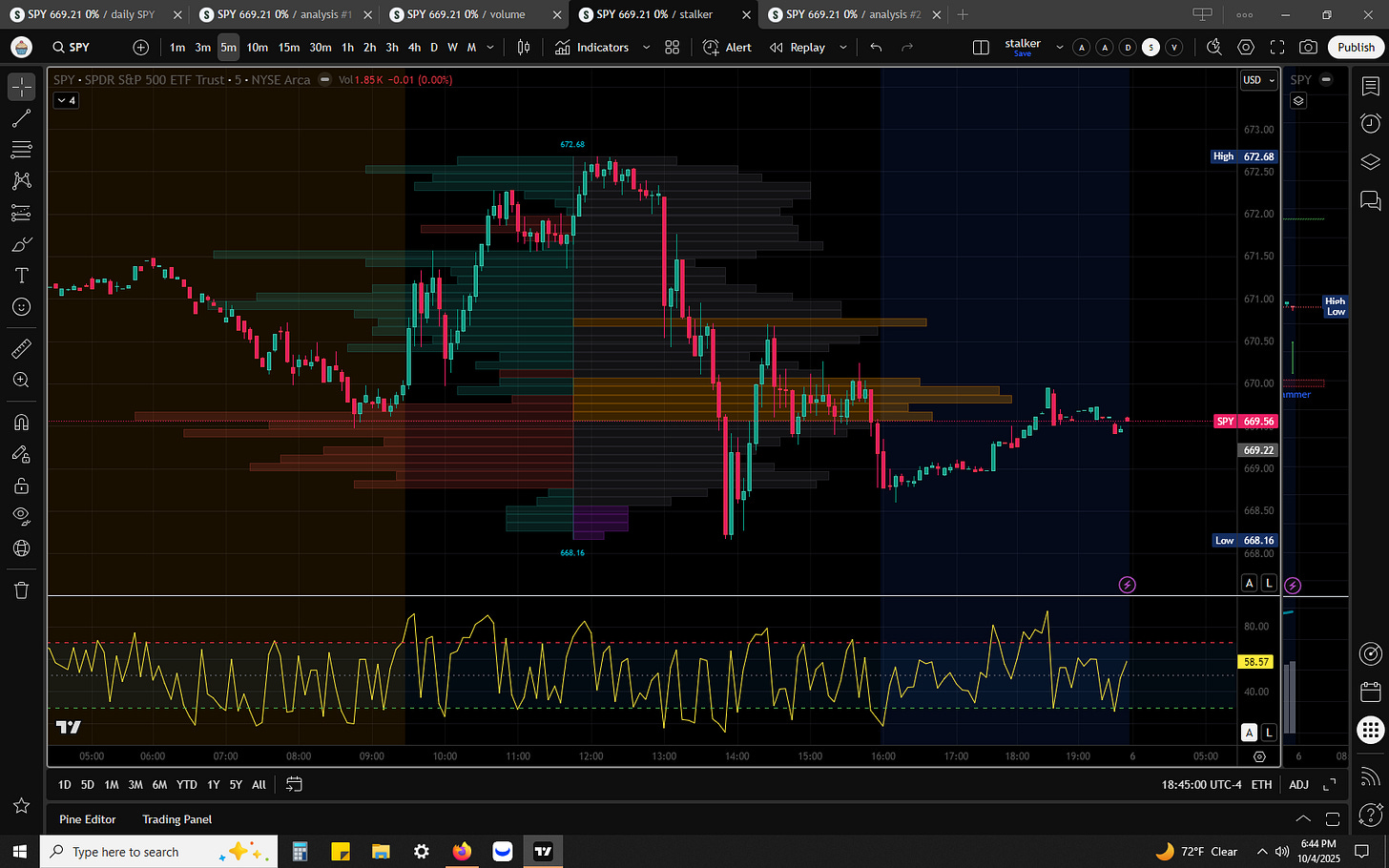The width and height of the screenshot is (1389, 868).
Task: Open the help center icon
Action: (1371, 814)
